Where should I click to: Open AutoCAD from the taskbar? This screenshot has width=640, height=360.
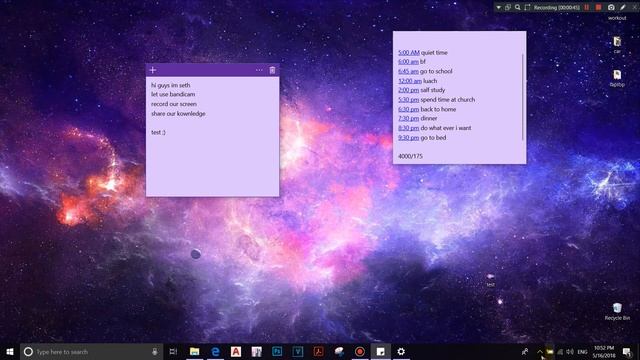tap(236, 351)
